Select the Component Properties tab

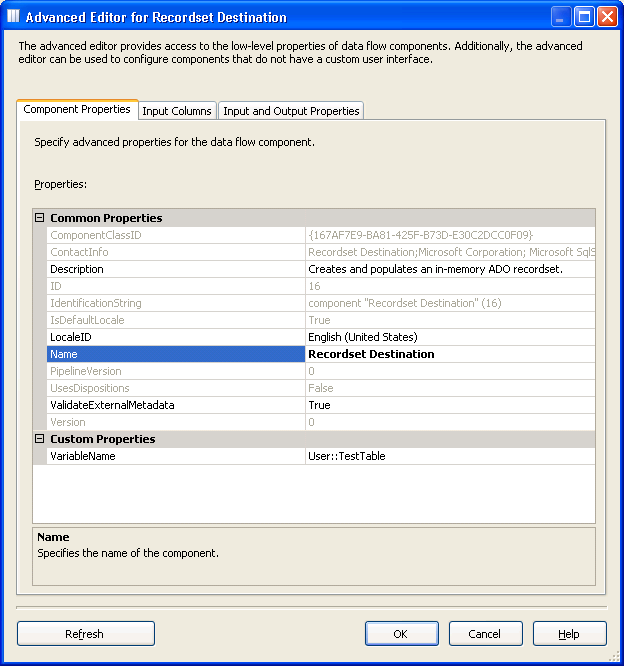click(x=77, y=110)
